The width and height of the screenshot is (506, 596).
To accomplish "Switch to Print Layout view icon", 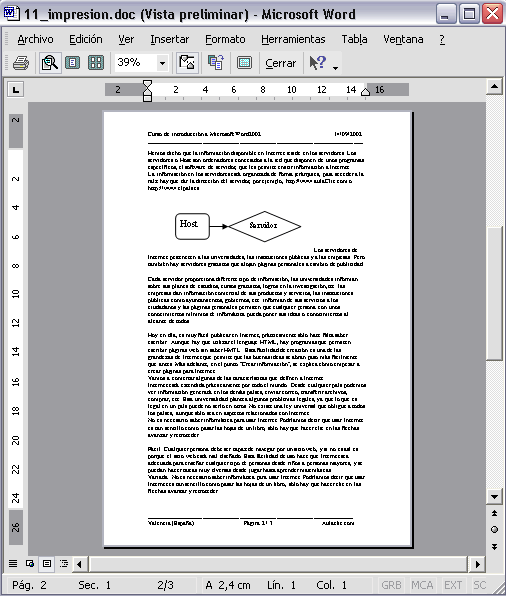I will pos(46,563).
